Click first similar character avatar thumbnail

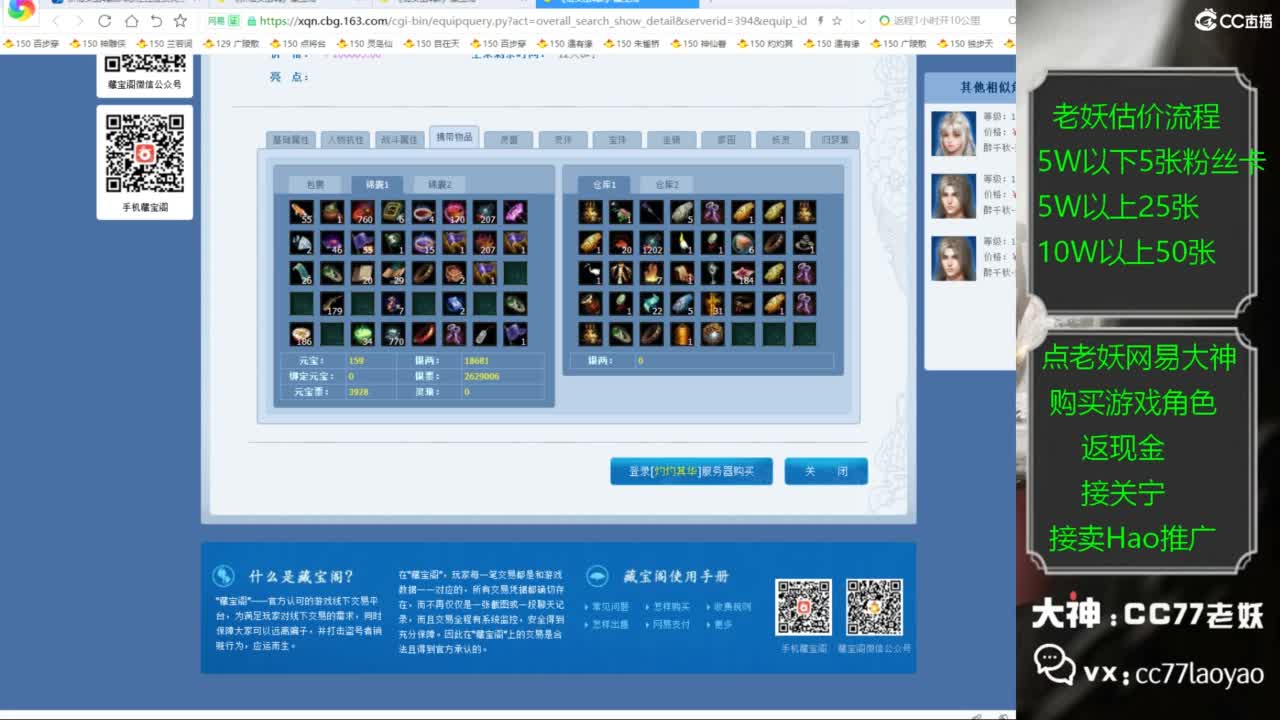(x=953, y=133)
